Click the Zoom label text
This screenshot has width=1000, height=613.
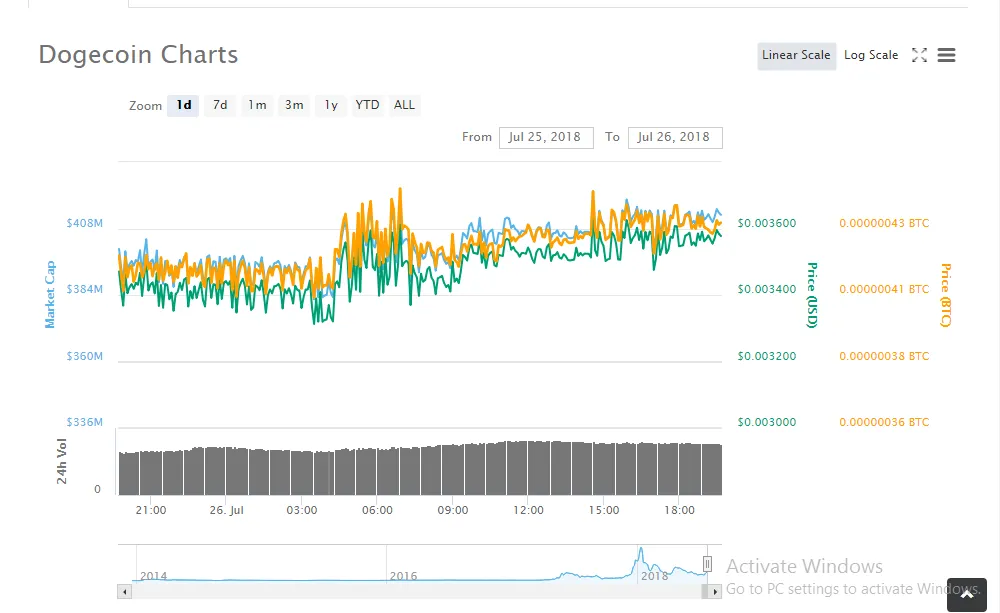pyautogui.click(x=145, y=106)
